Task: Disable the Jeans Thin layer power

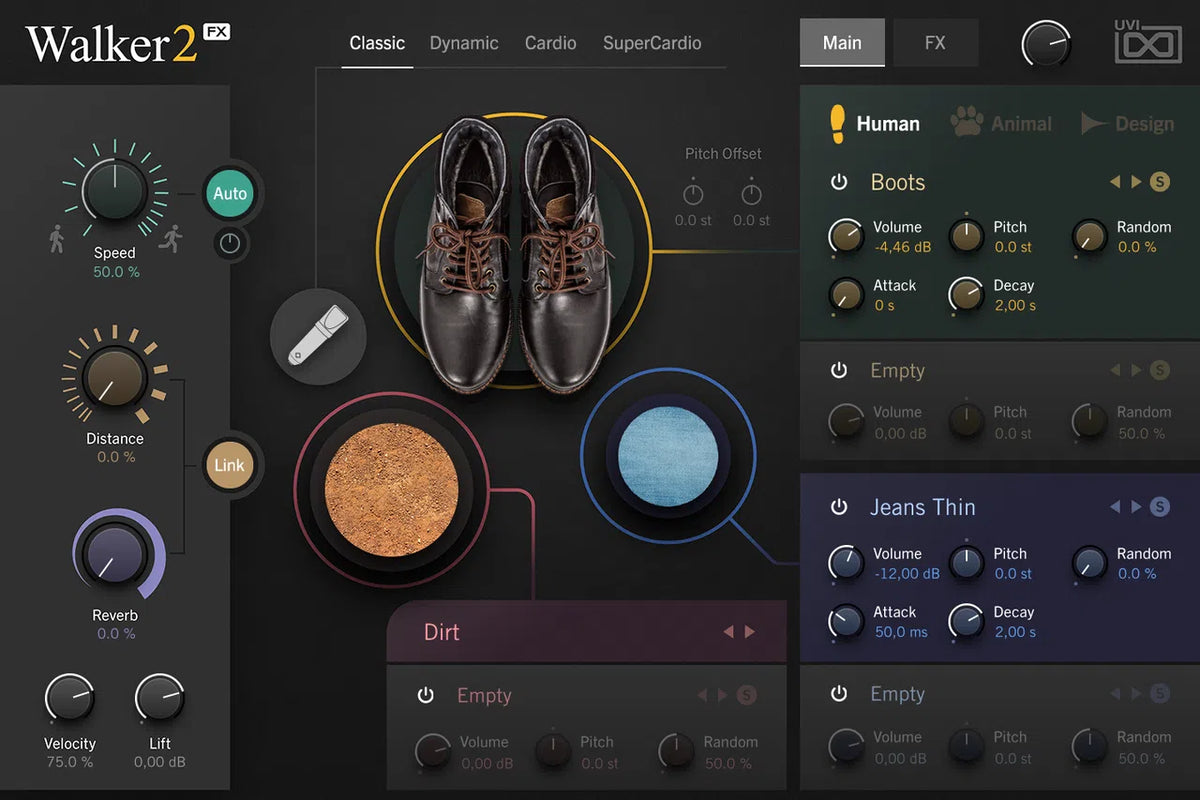Action: click(x=839, y=507)
